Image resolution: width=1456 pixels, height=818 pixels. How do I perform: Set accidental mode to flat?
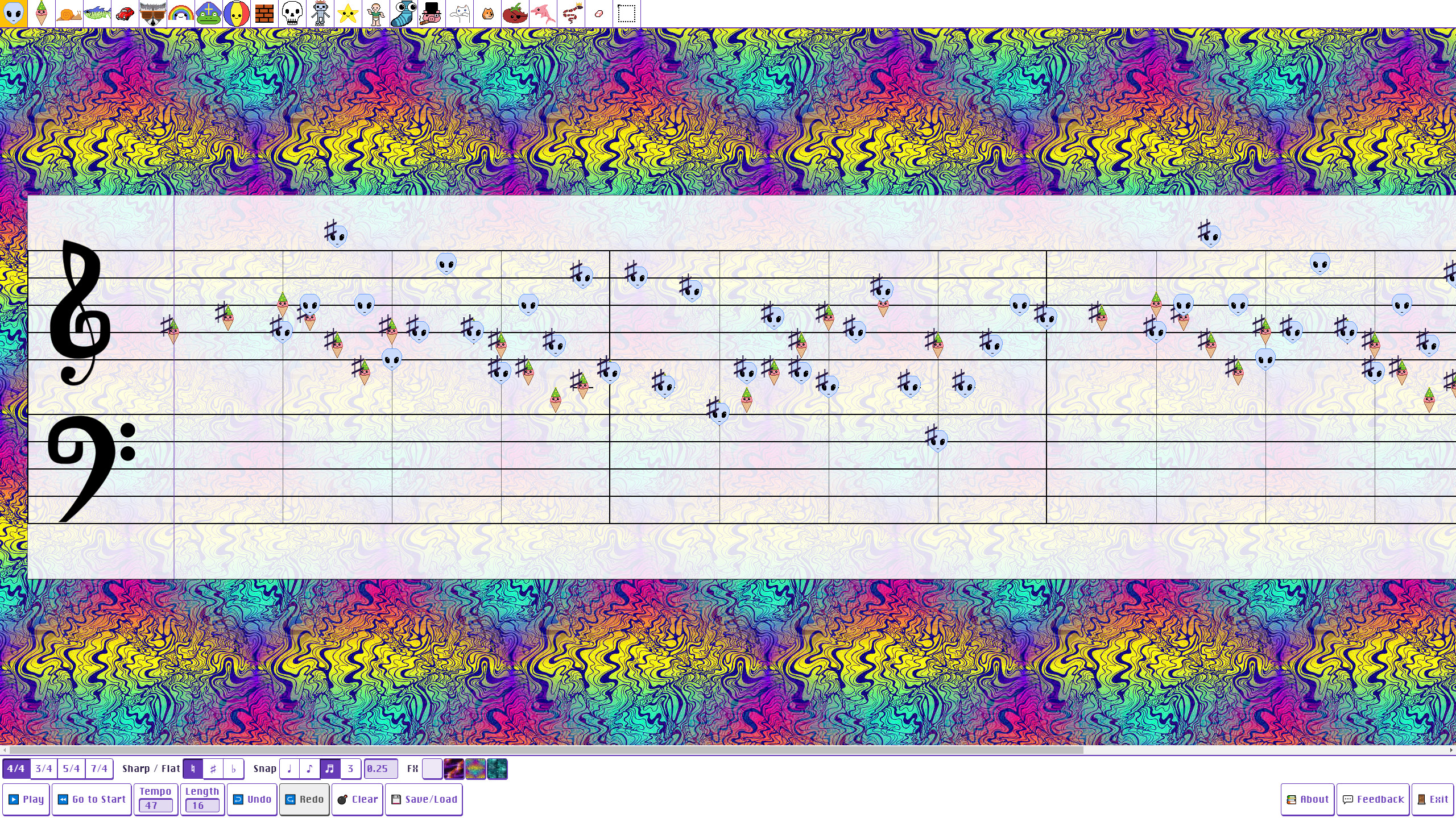pos(233,769)
